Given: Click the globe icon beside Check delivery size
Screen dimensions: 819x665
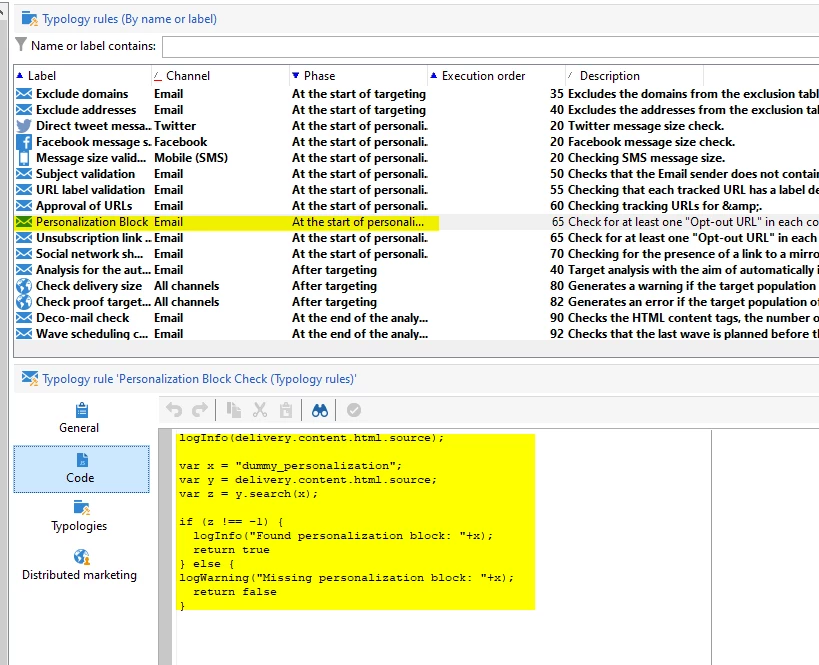Looking at the screenshot, I should [x=24, y=286].
